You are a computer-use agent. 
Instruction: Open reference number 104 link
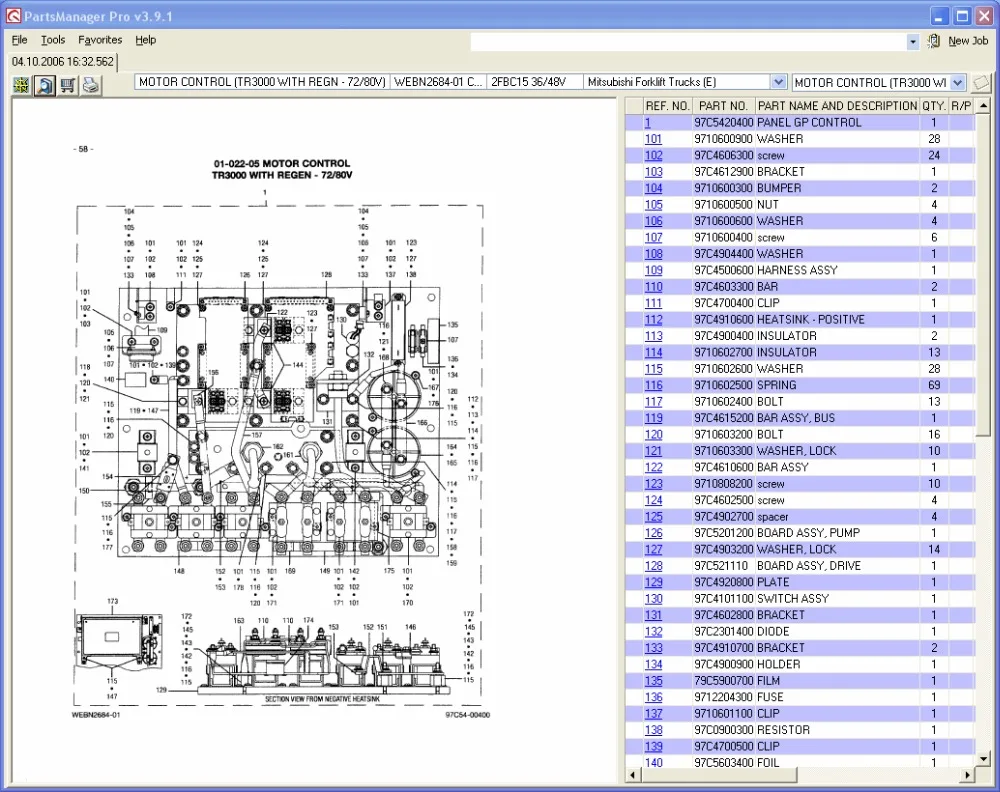pos(654,188)
